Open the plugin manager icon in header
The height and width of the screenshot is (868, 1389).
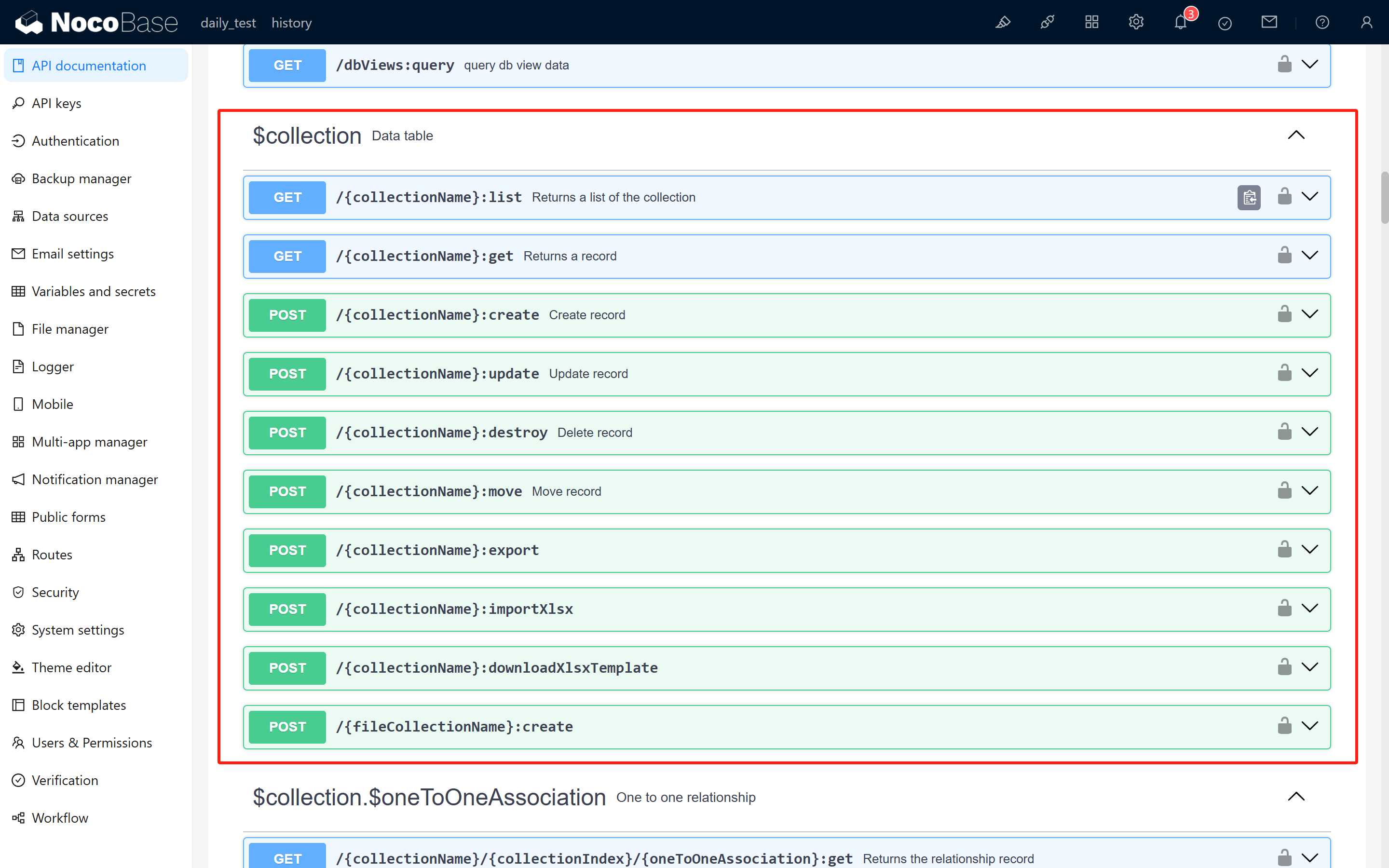coord(1047,22)
